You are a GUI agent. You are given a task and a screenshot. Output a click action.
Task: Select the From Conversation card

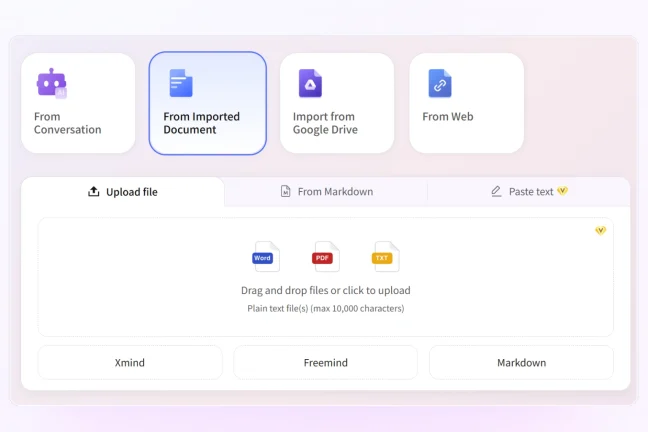click(78, 103)
